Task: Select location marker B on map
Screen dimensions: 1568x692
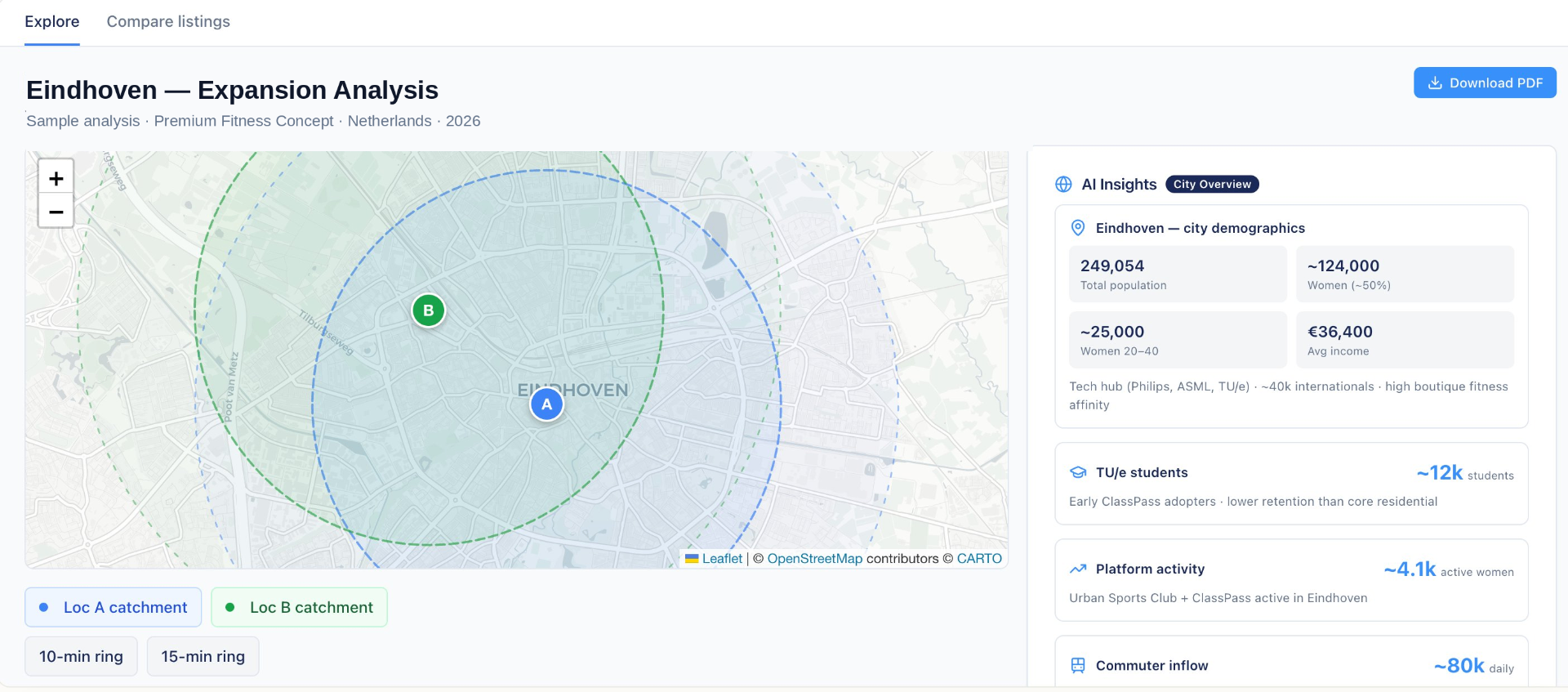Action: pos(428,310)
